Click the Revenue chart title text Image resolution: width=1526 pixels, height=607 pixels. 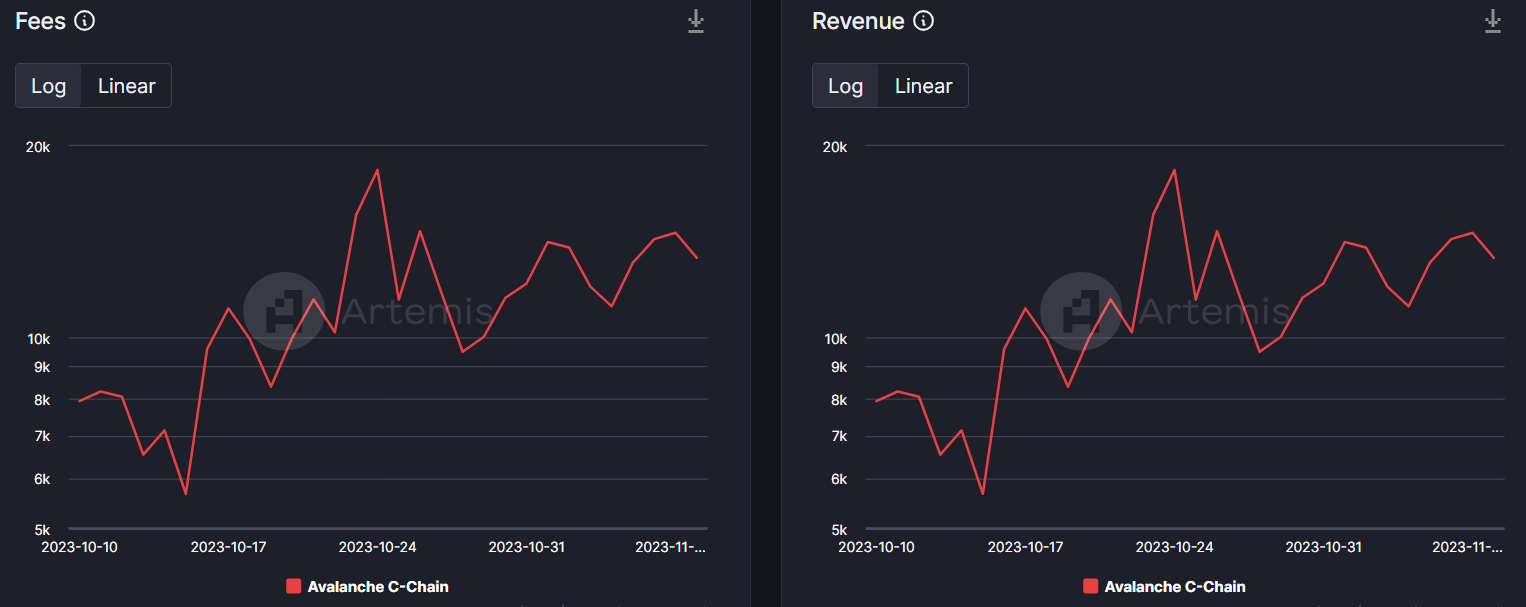[x=858, y=21]
